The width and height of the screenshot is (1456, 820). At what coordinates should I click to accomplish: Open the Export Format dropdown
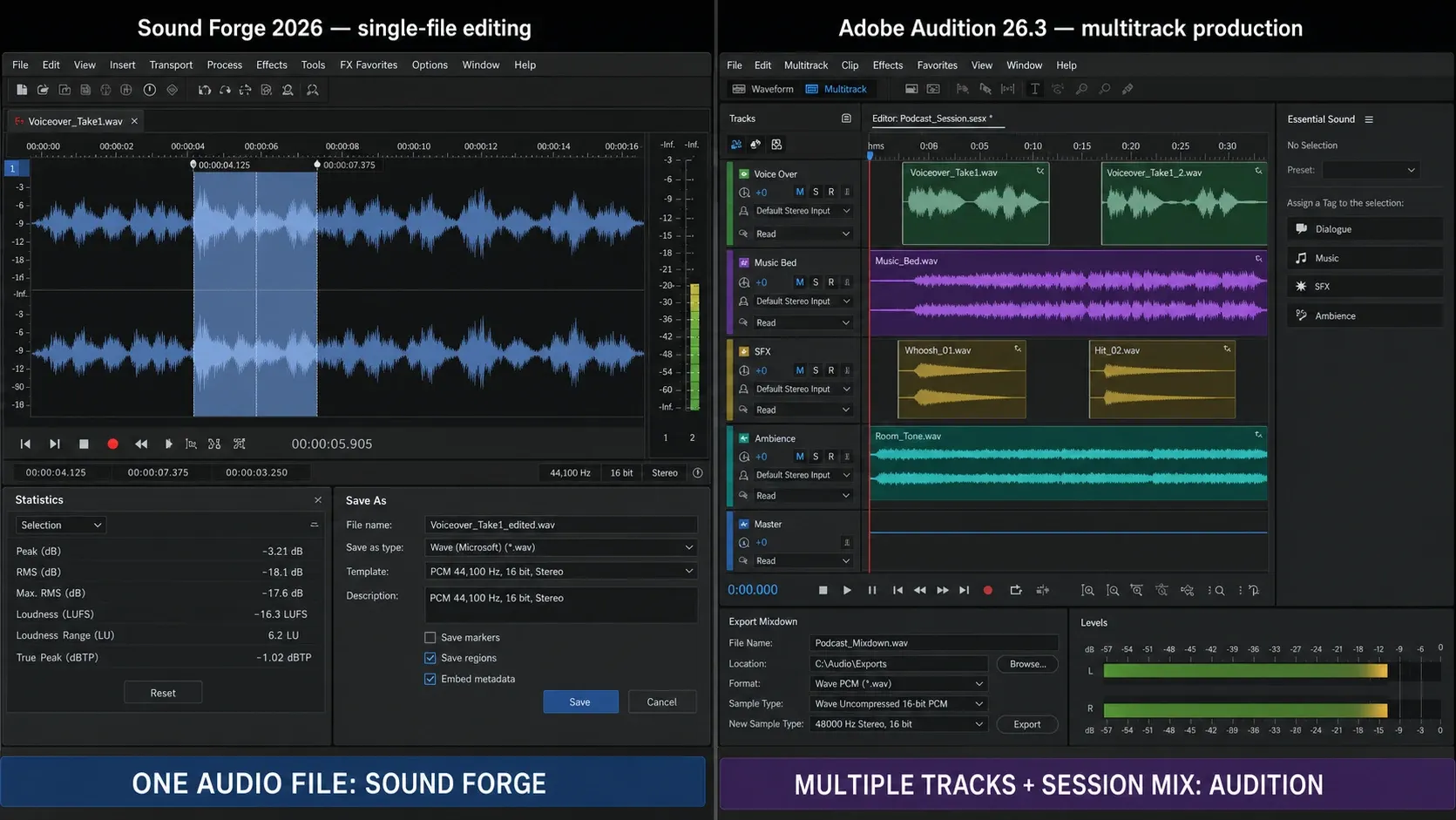click(x=898, y=683)
